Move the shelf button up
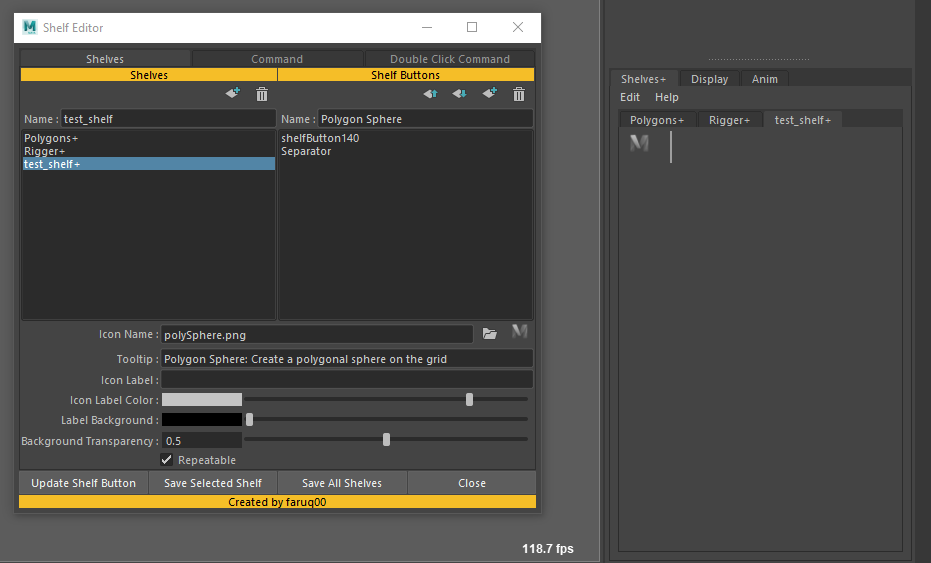This screenshot has width=931, height=563. (430, 93)
